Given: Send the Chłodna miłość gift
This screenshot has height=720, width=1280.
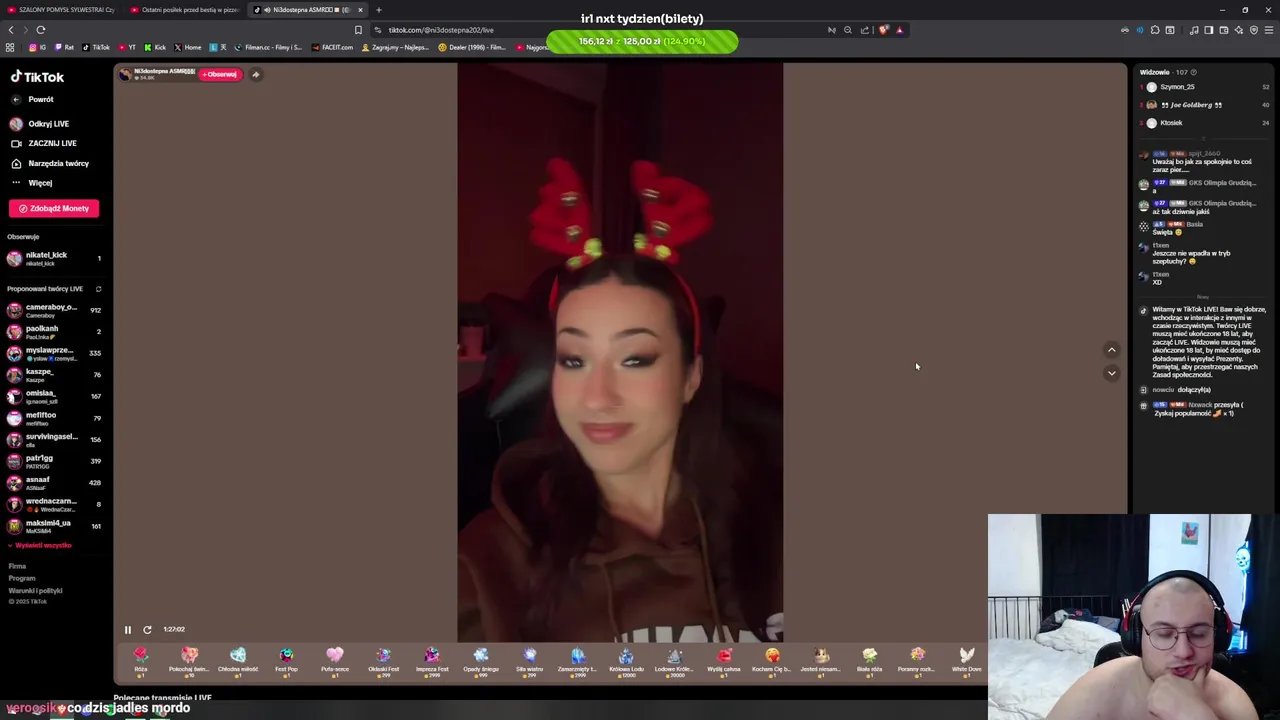Looking at the screenshot, I should coord(238,662).
